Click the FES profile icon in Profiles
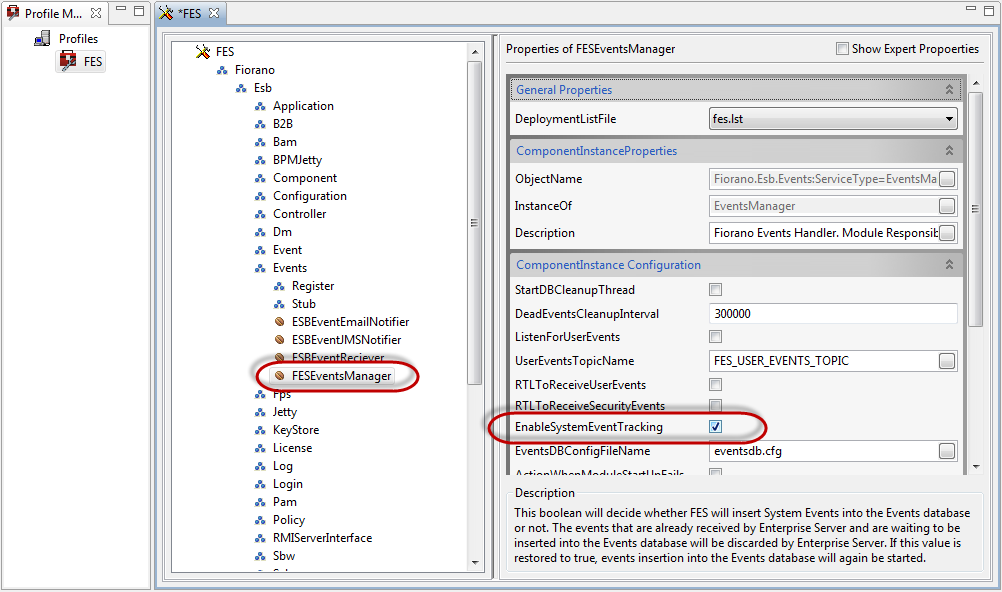1002x592 pixels. click(x=68, y=61)
